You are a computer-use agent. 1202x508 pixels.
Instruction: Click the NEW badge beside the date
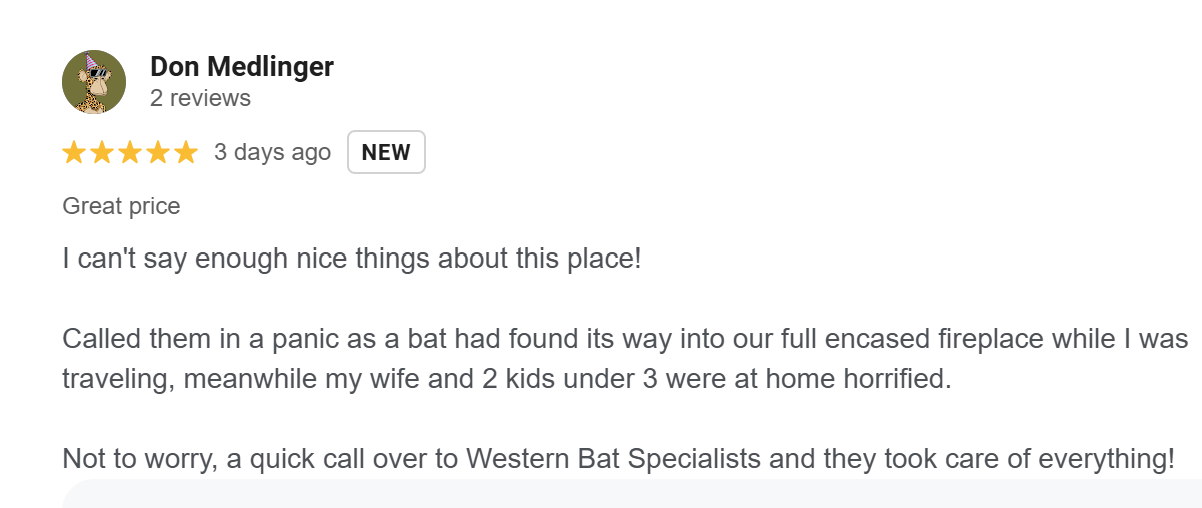tap(386, 152)
